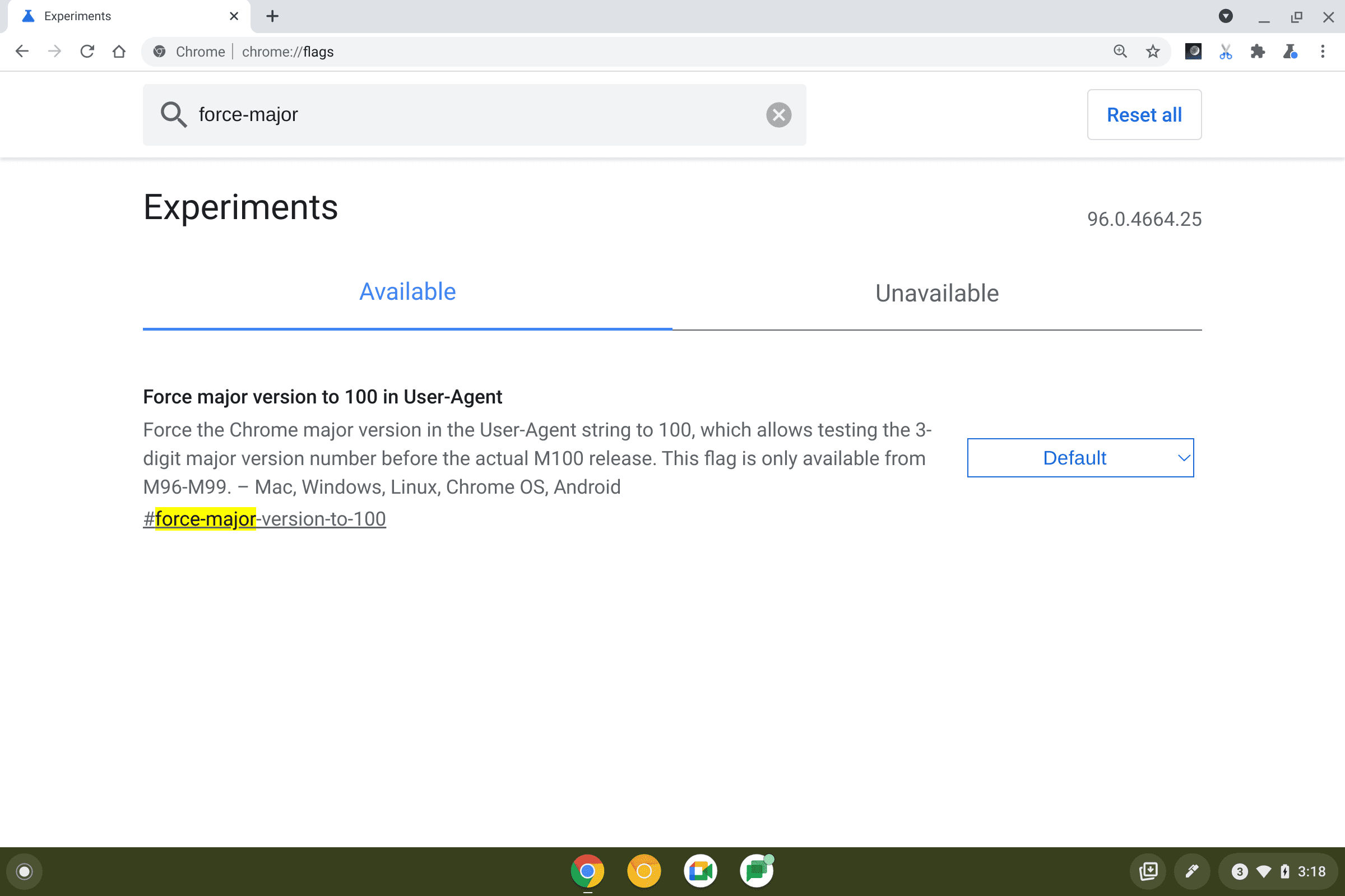Expand the Default dropdown for force-major flag
The width and height of the screenshot is (1345, 896).
pyautogui.click(x=1080, y=458)
